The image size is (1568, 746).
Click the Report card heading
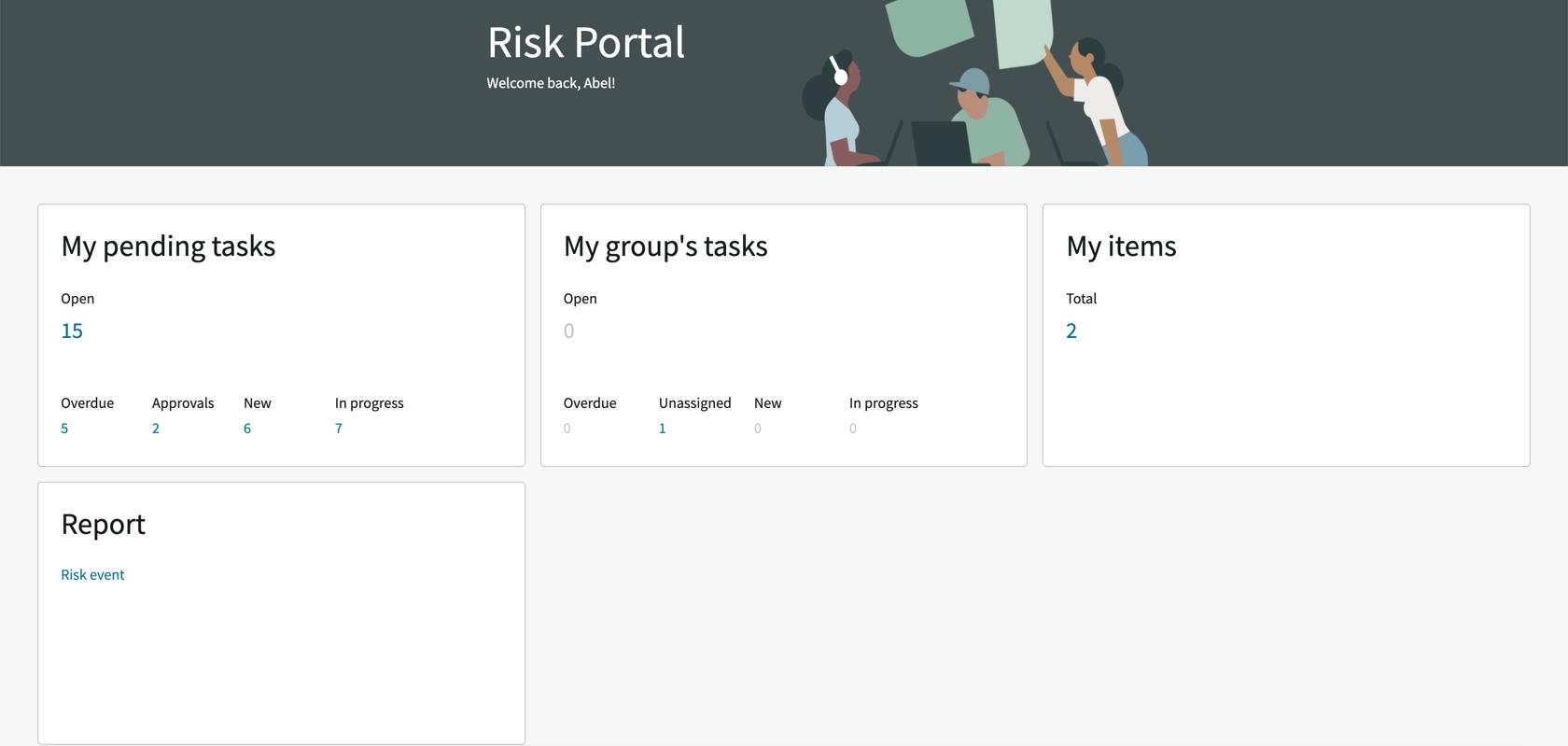(104, 525)
